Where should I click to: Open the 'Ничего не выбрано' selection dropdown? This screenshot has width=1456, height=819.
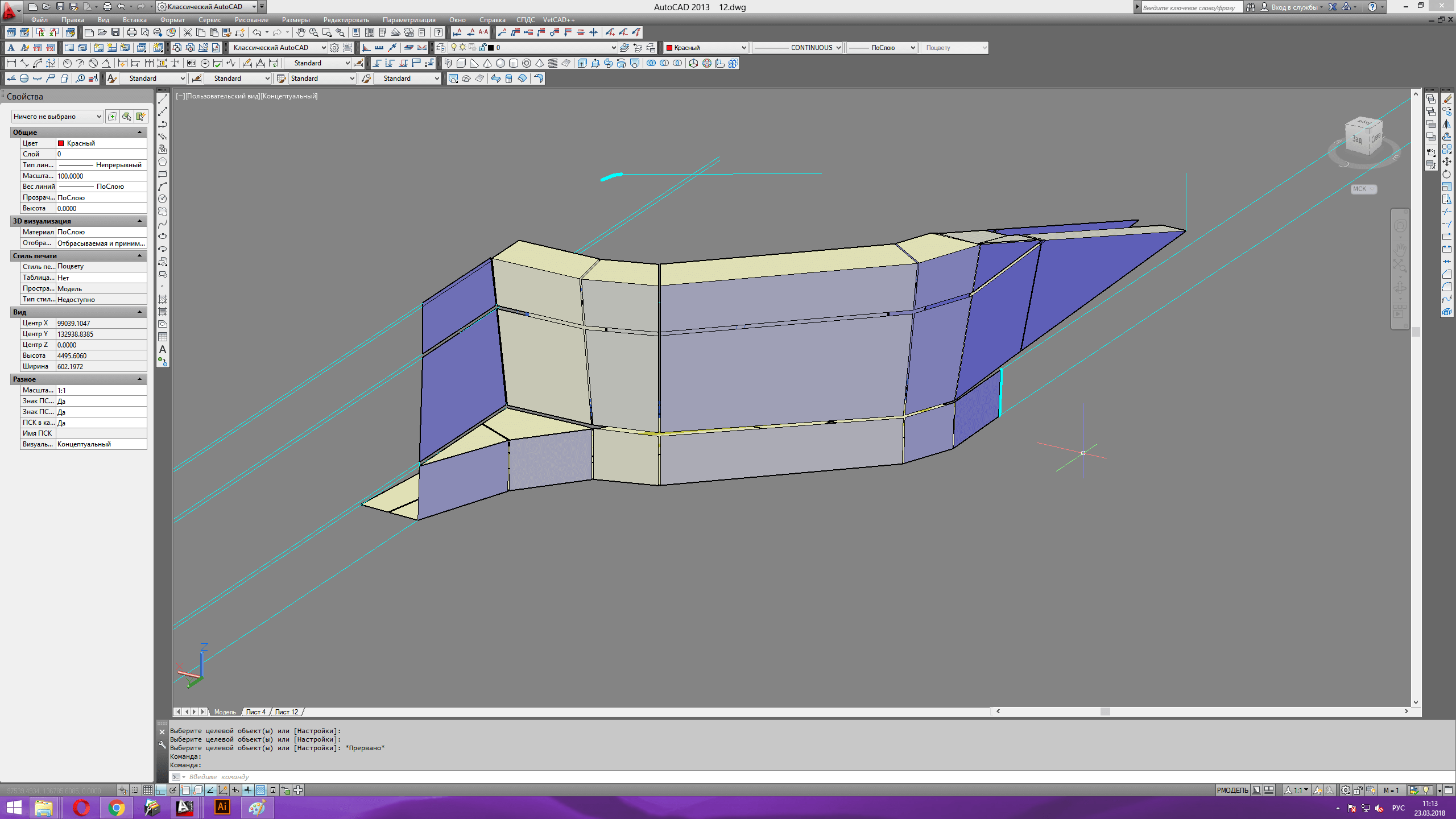[57, 117]
